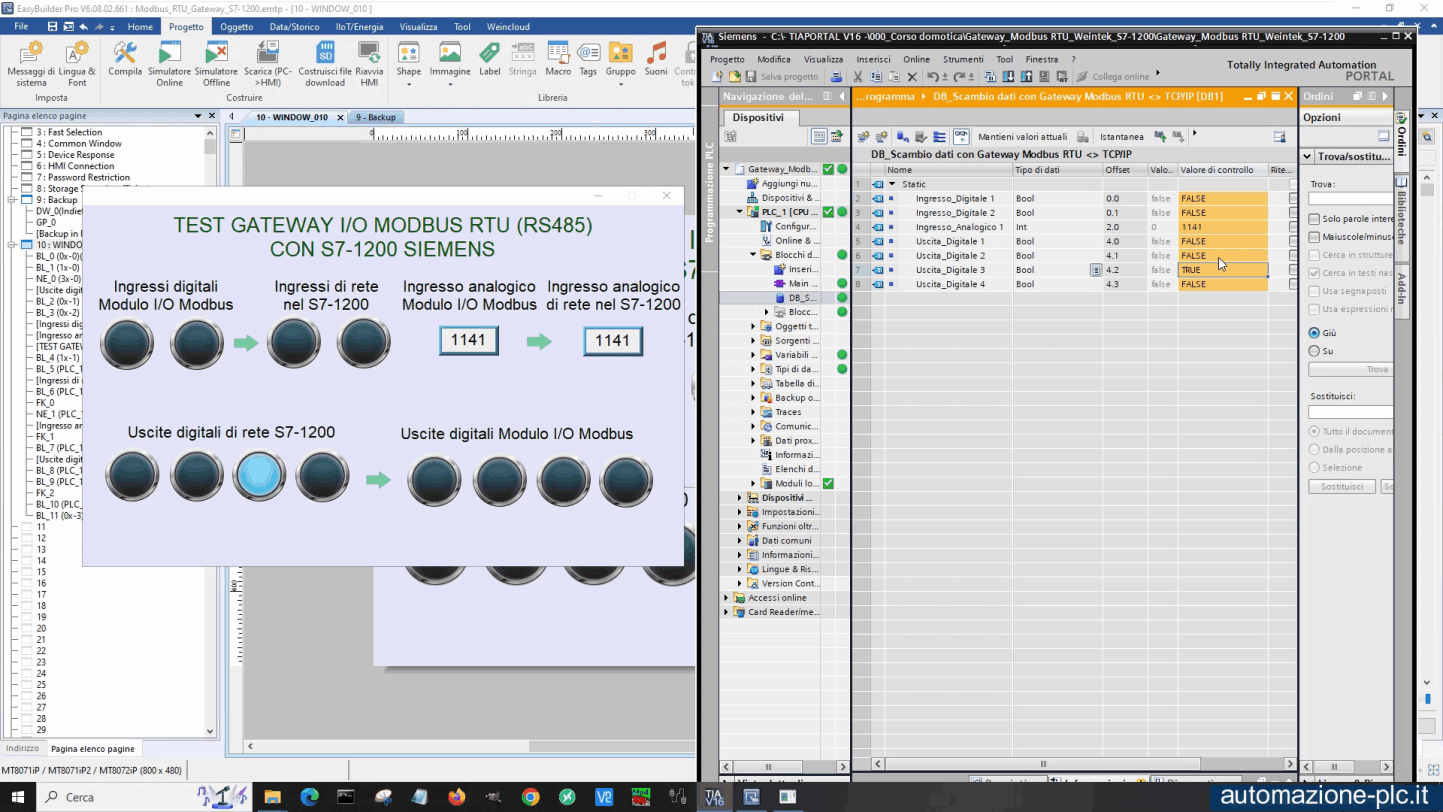Click the Delete X icon in TIA toolbar

click(911, 77)
